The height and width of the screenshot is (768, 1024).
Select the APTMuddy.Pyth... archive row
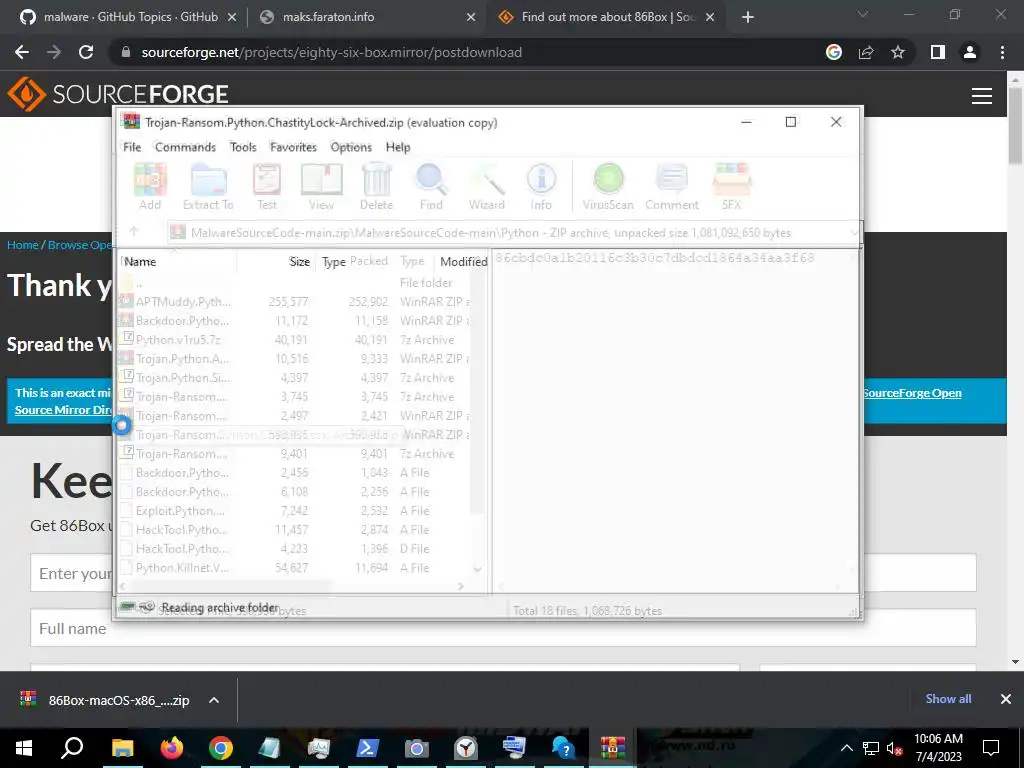coord(294,302)
